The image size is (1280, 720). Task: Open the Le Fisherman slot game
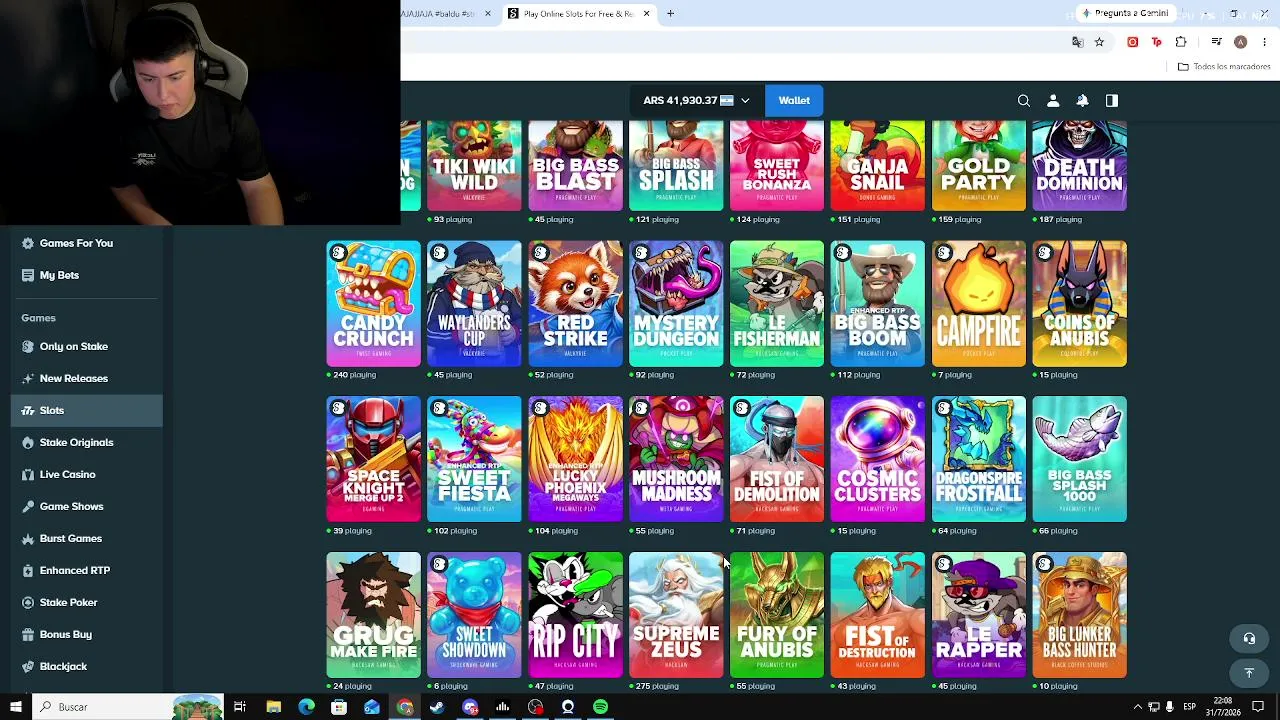point(777,304)
